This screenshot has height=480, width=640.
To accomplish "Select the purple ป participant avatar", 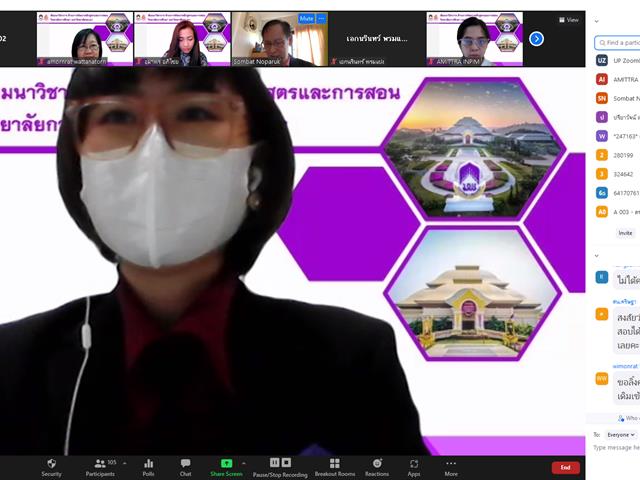I will click(602, 117).
